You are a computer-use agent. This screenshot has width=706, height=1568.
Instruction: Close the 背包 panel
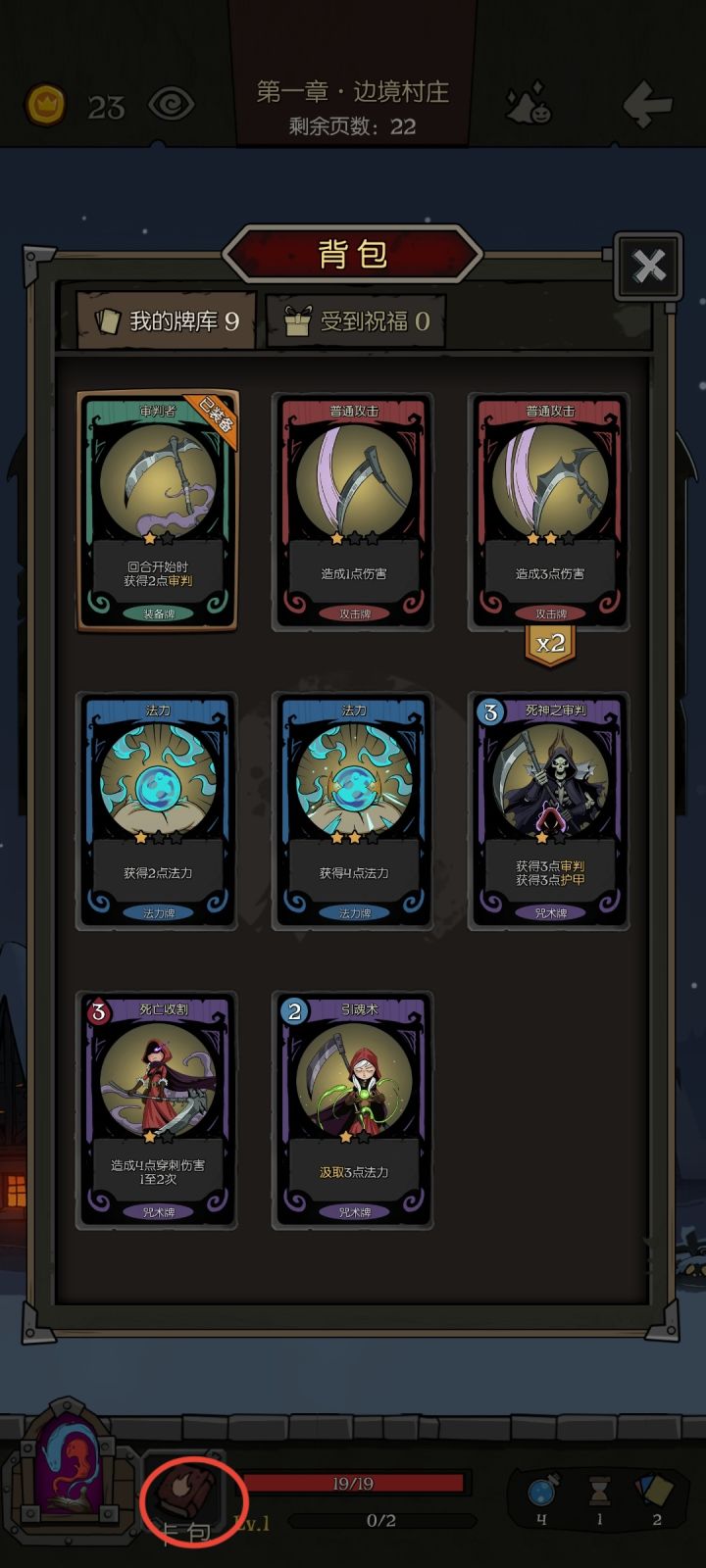[x=648, y=266]
